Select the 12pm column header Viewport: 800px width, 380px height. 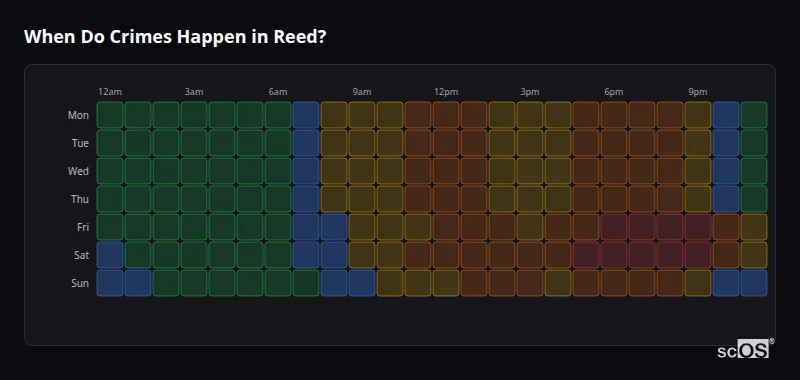446,92
